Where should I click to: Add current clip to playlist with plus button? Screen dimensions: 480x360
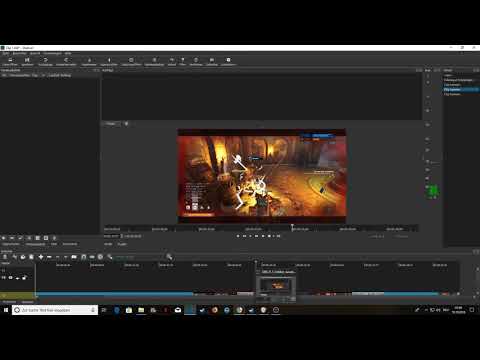tap(4, 238)
